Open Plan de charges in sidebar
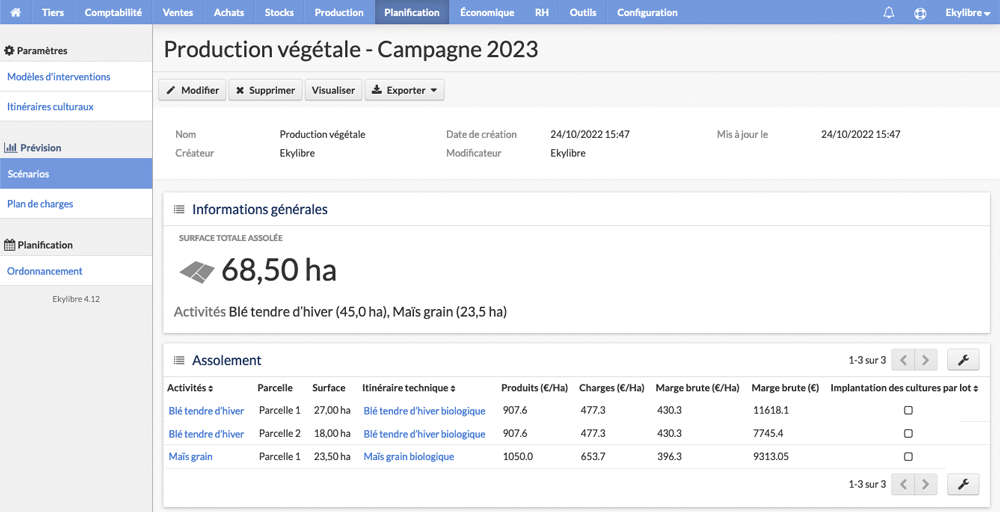 40,204
